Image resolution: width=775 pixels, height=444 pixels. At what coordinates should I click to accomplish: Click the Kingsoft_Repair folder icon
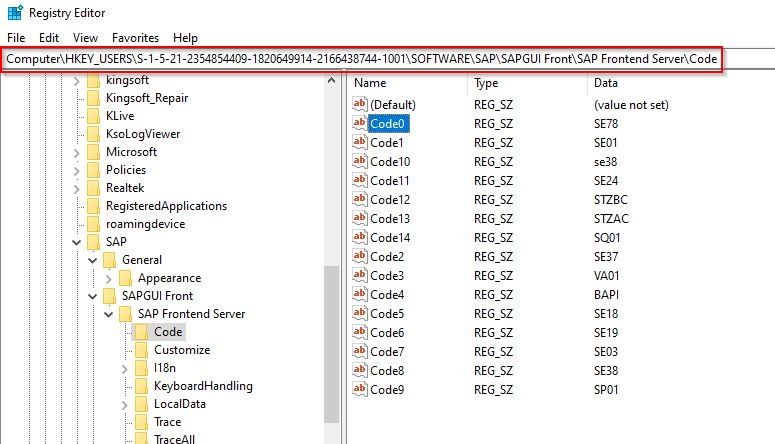point(93,98)
